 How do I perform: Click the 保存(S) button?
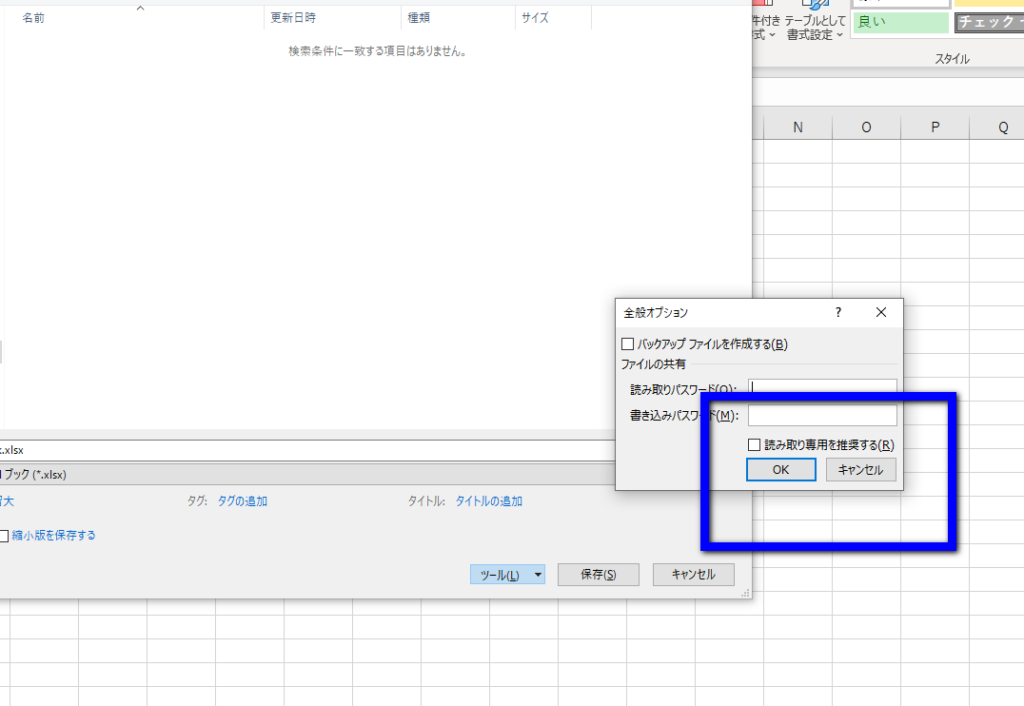[x=598, y=575]
